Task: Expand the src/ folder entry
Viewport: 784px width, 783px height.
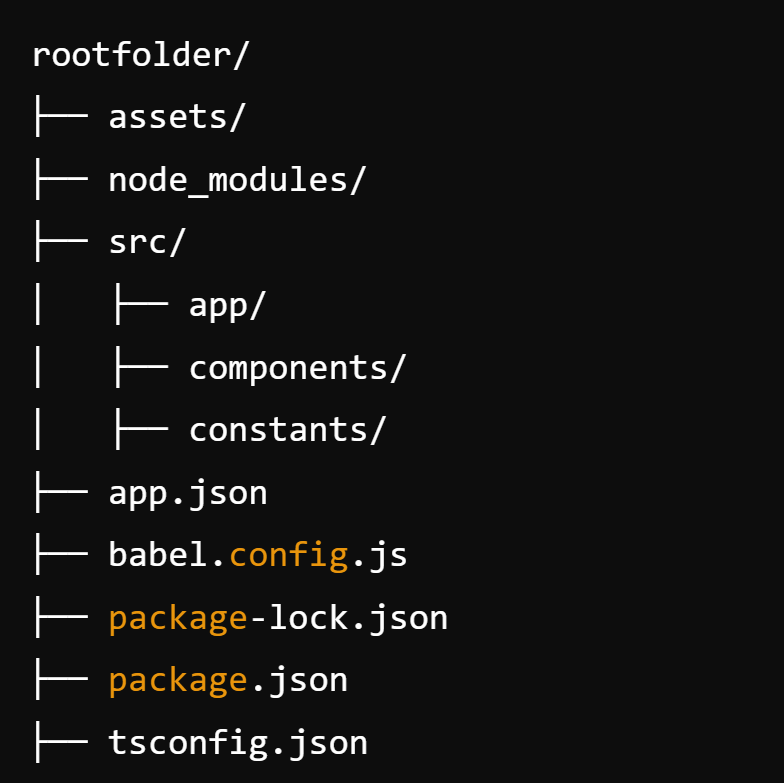Action: click(147, 242)
